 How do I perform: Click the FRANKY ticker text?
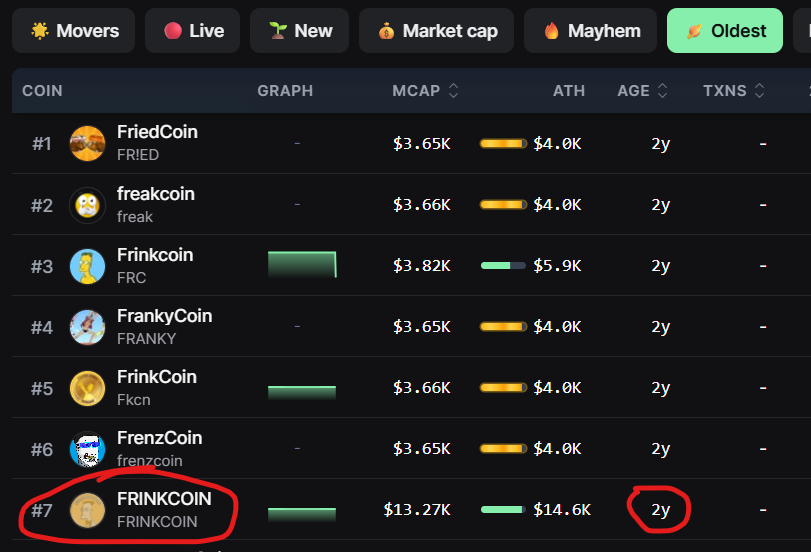coord(146,339)
